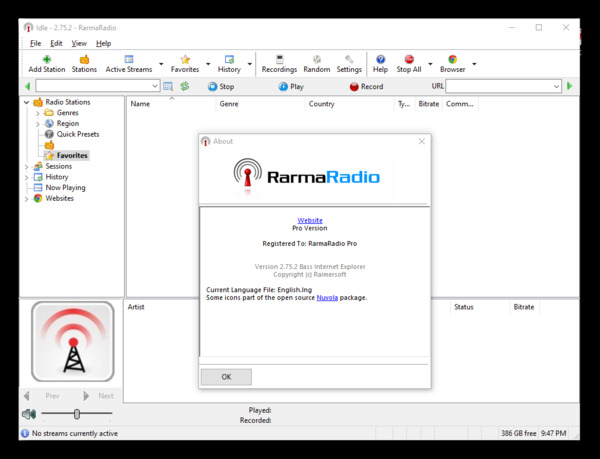Image resolution: width=600 pixels, height=459 pixels.
Task: Click the Add Station toolbar icon
Action: 47,59
